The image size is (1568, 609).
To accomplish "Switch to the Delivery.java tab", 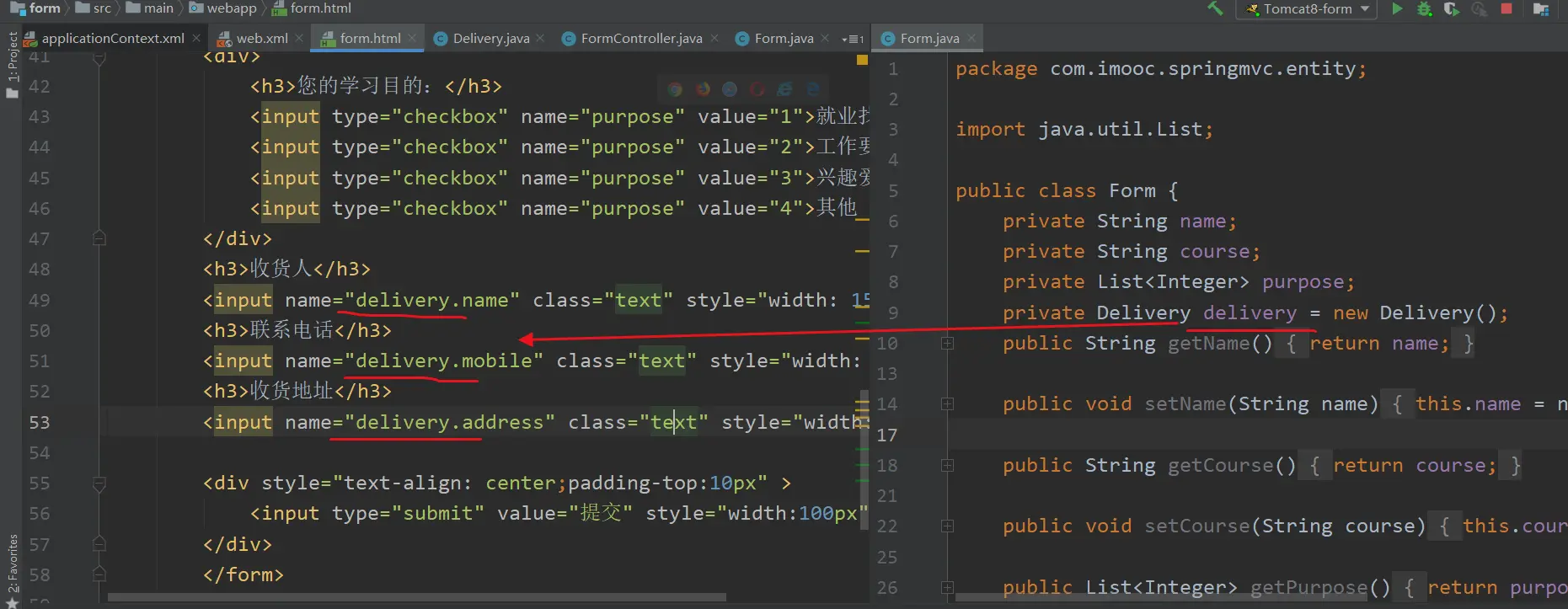I will pyautogui.click(x=490, y=39).
